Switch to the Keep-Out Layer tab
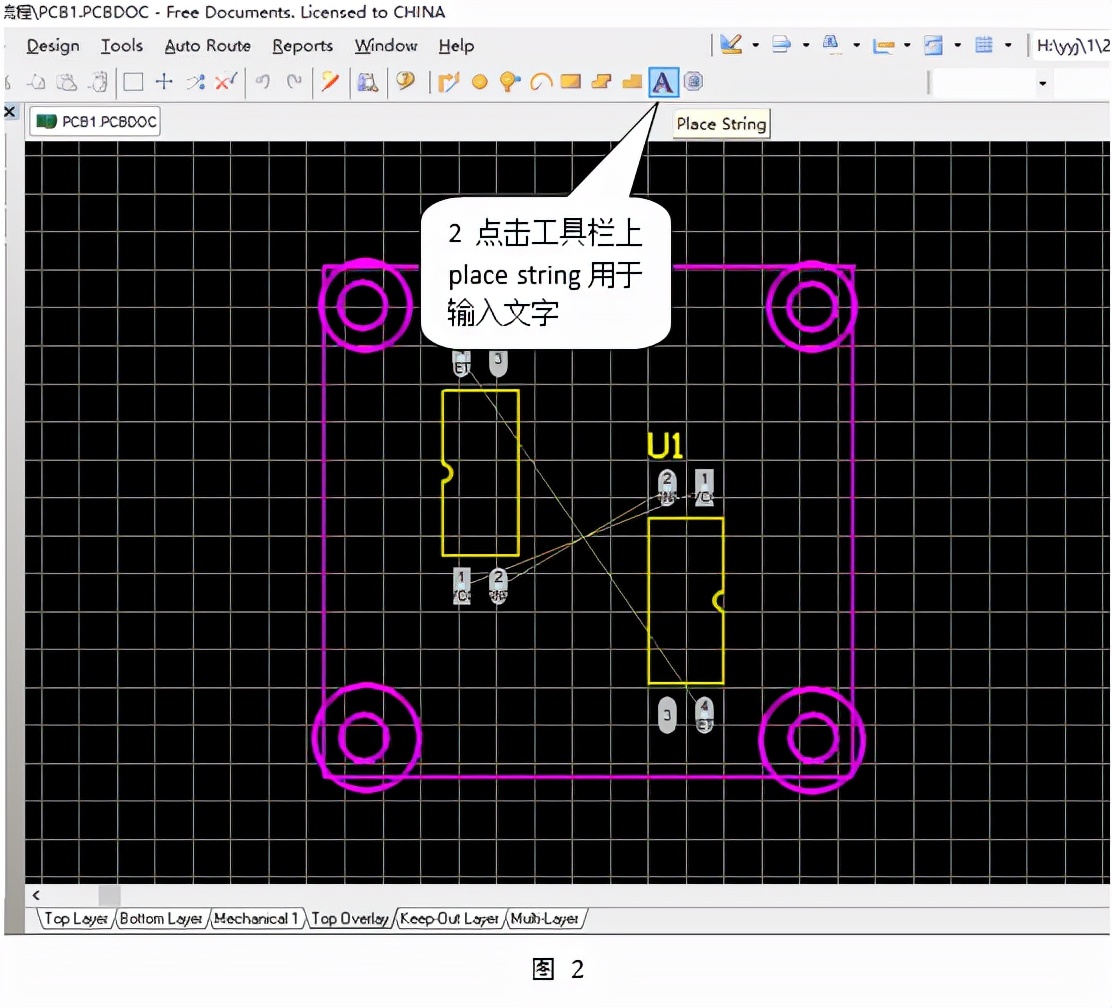Screen dimensions: 1112x1008 point(449,918)
